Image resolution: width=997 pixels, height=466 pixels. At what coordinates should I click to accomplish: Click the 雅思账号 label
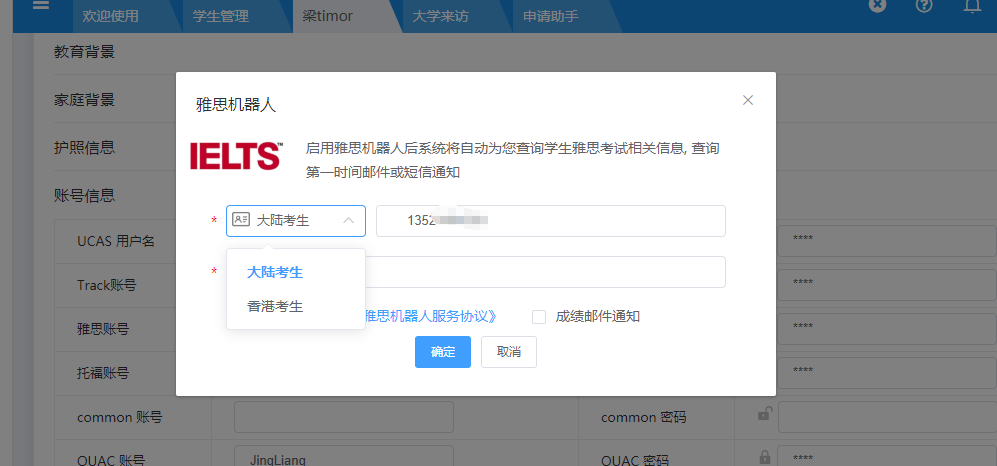pos(103,329)
